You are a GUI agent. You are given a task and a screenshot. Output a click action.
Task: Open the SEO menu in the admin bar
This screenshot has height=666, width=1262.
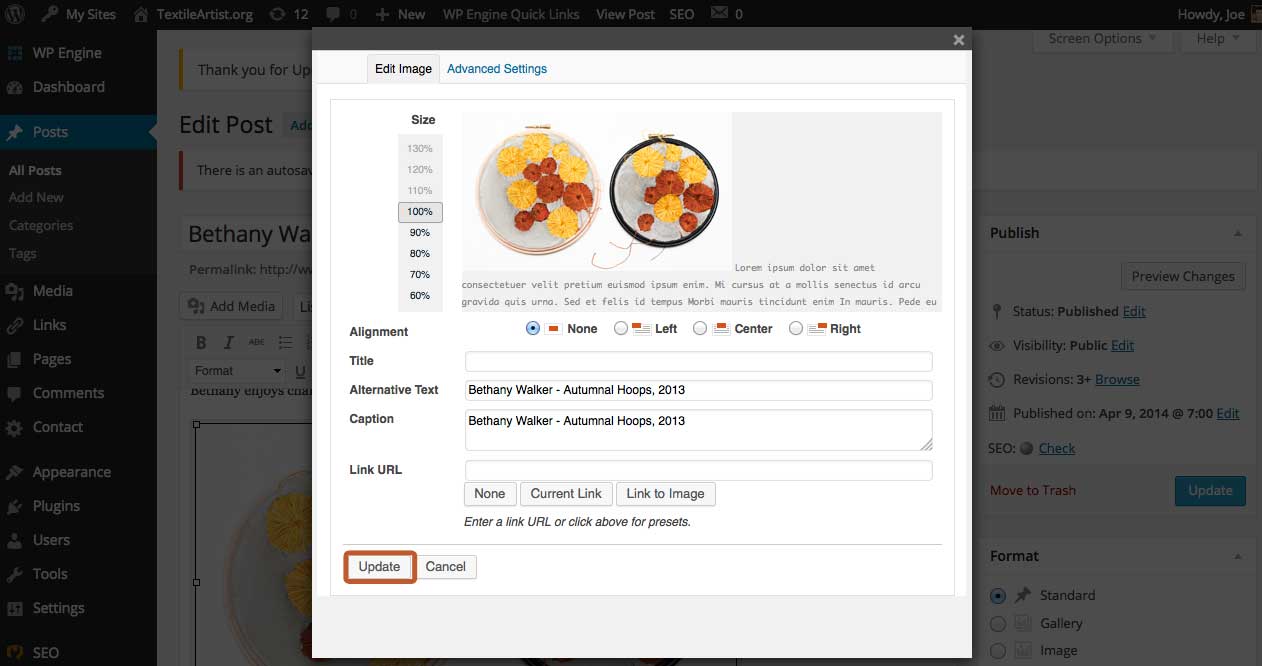click(681, 14)
